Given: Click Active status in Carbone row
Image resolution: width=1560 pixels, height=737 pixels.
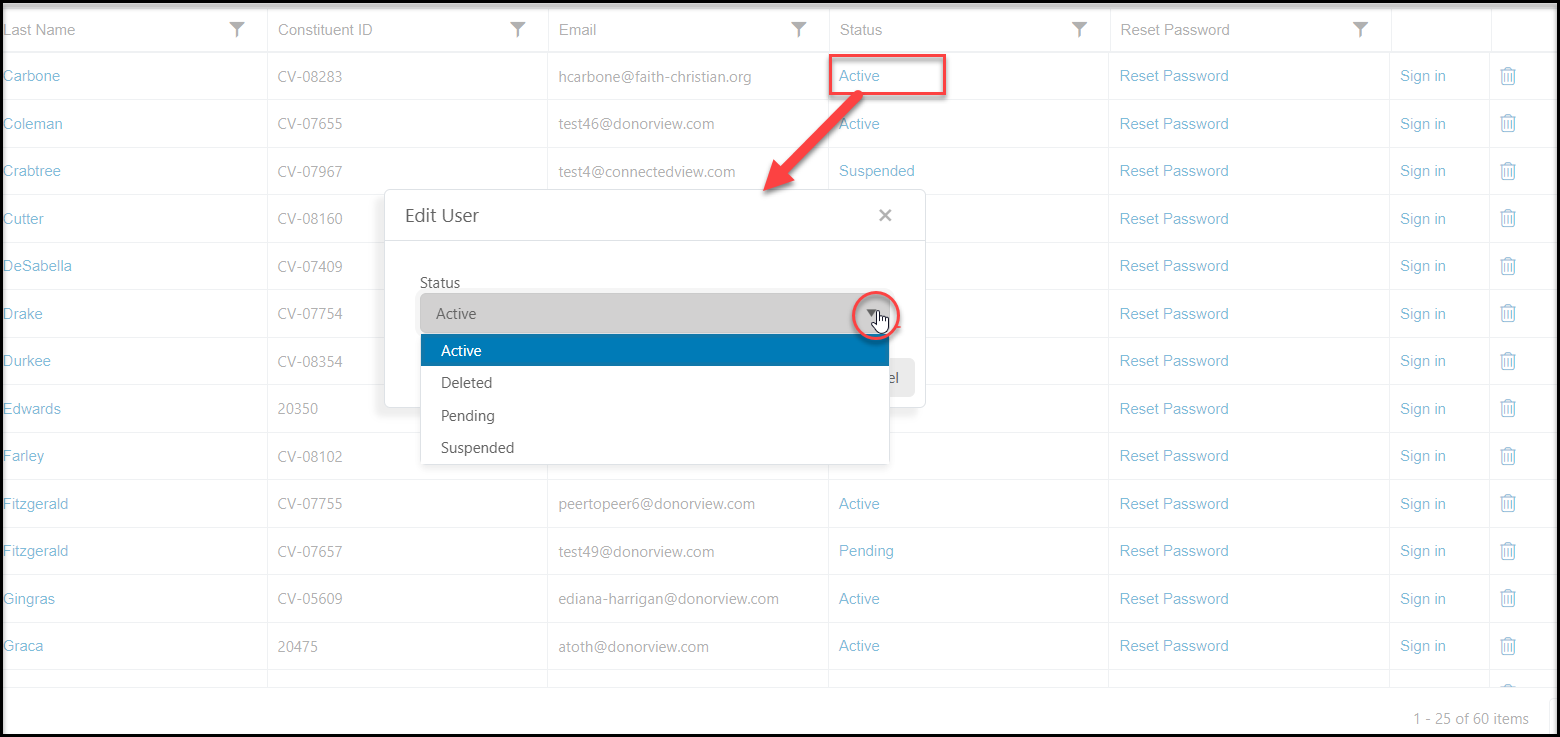Looking at the screenshot, I should tap(859, 76).
